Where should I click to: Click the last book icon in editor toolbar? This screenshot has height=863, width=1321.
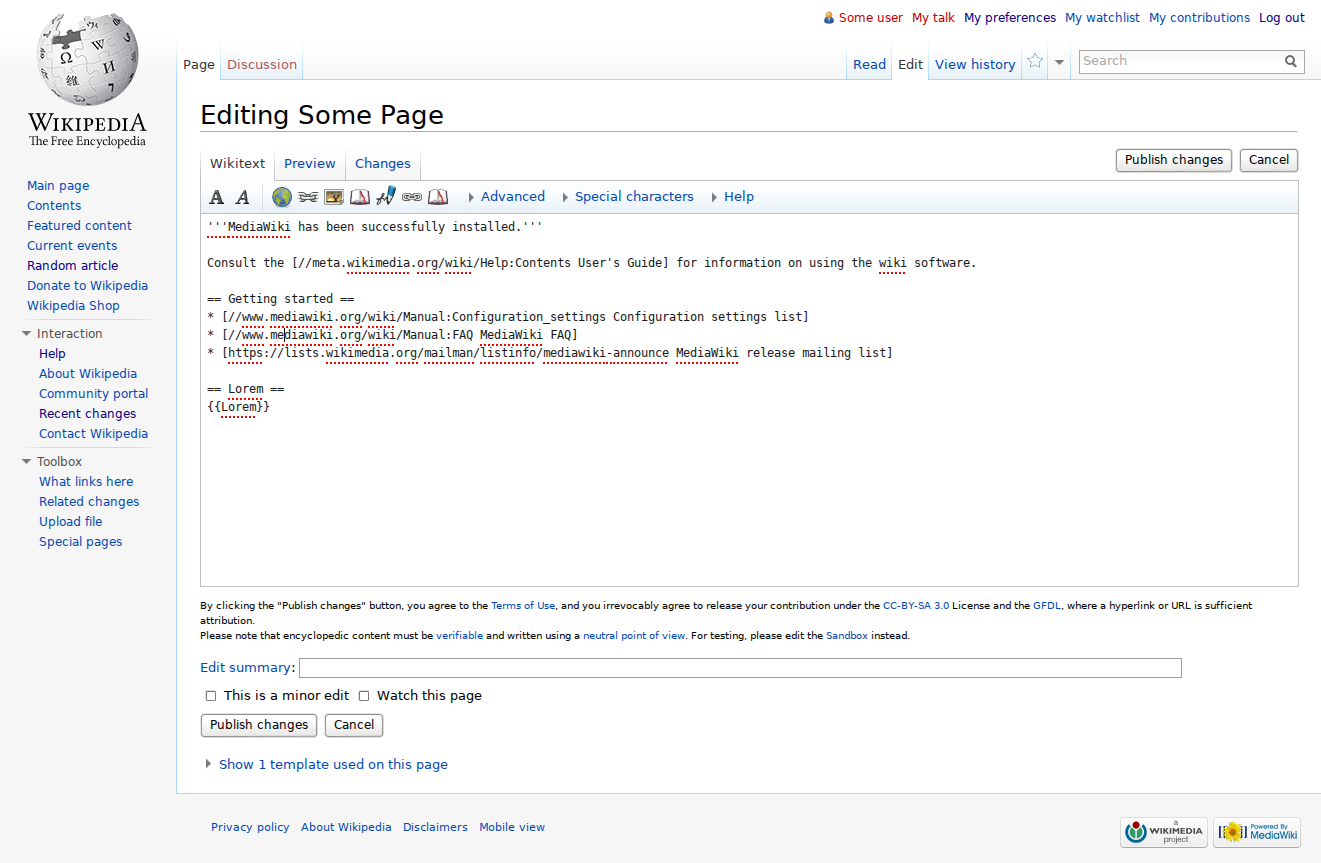[x=438, y=197]
